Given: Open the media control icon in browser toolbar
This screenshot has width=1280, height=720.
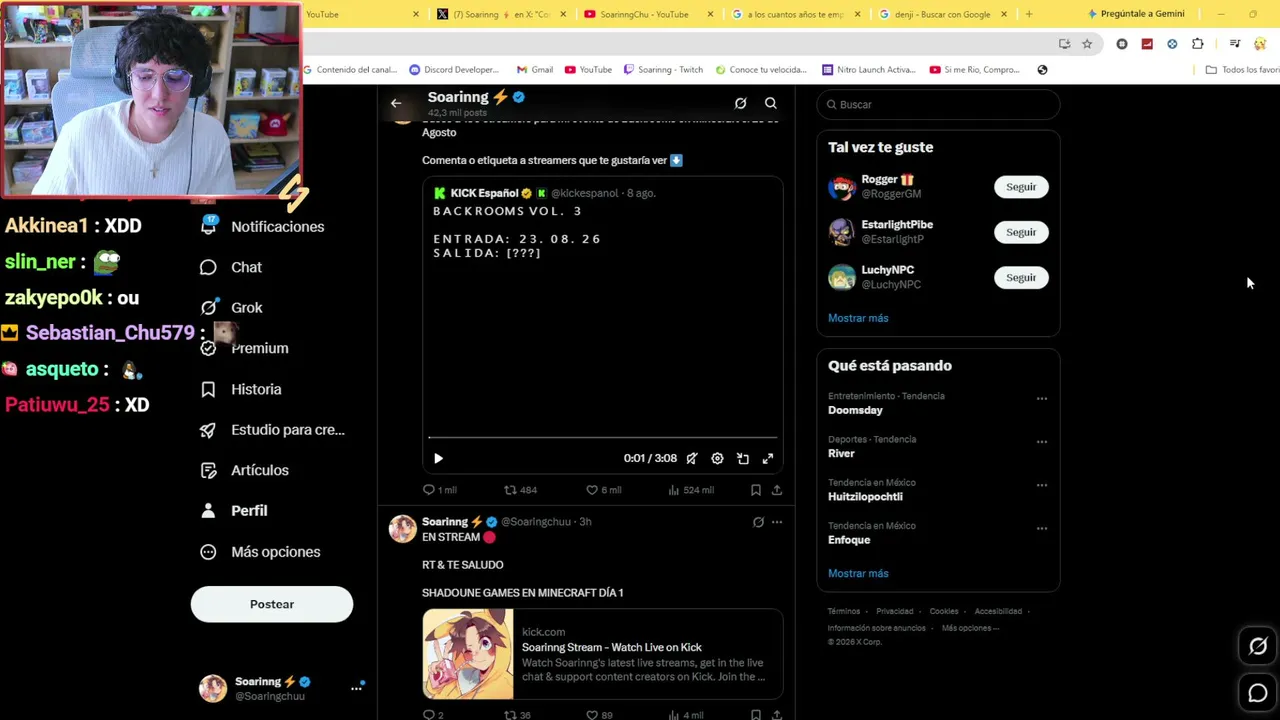Looking at the screenshot, I should [x=1235, y=44].
